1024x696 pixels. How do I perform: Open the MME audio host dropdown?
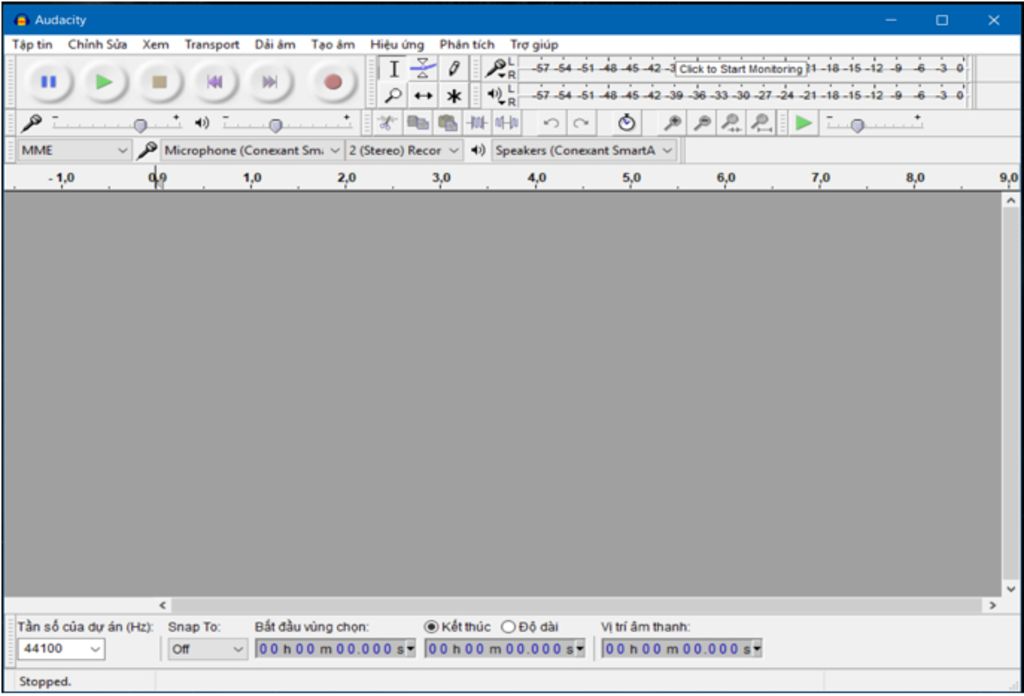point(74,151)
